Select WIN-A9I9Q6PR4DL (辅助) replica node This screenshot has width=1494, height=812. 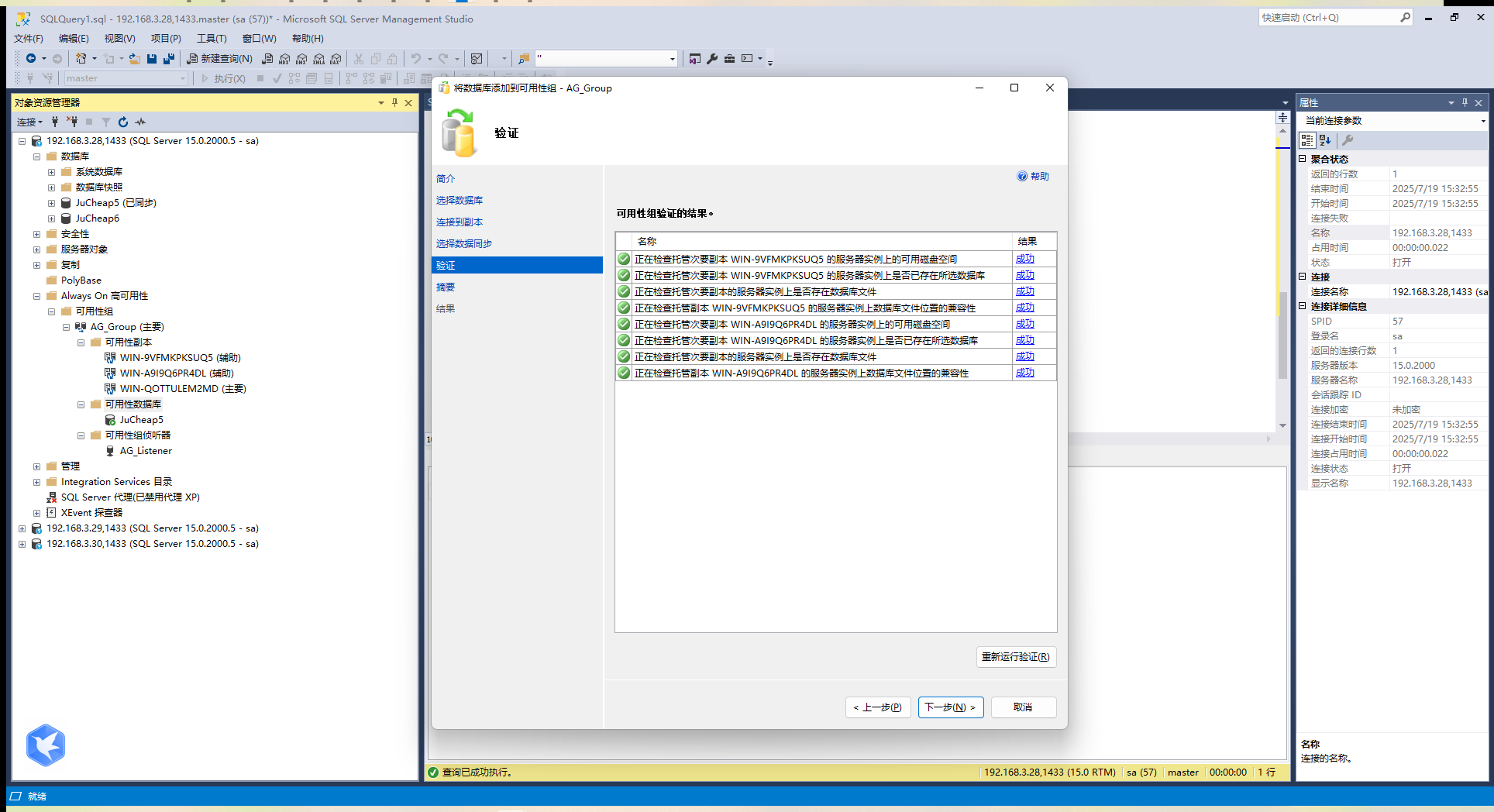coord(177,373)
